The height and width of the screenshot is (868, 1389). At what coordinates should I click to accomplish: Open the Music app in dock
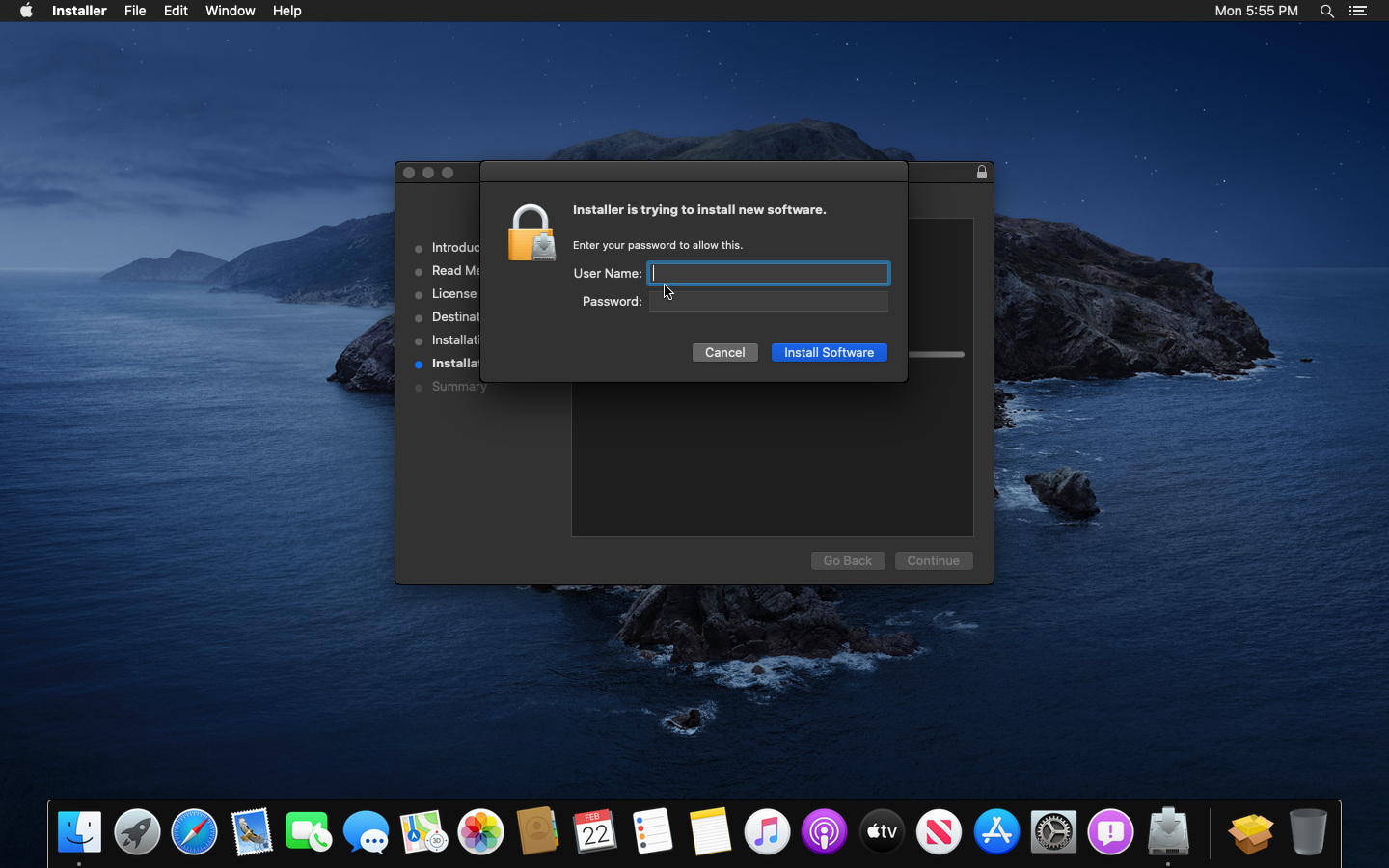767,831
